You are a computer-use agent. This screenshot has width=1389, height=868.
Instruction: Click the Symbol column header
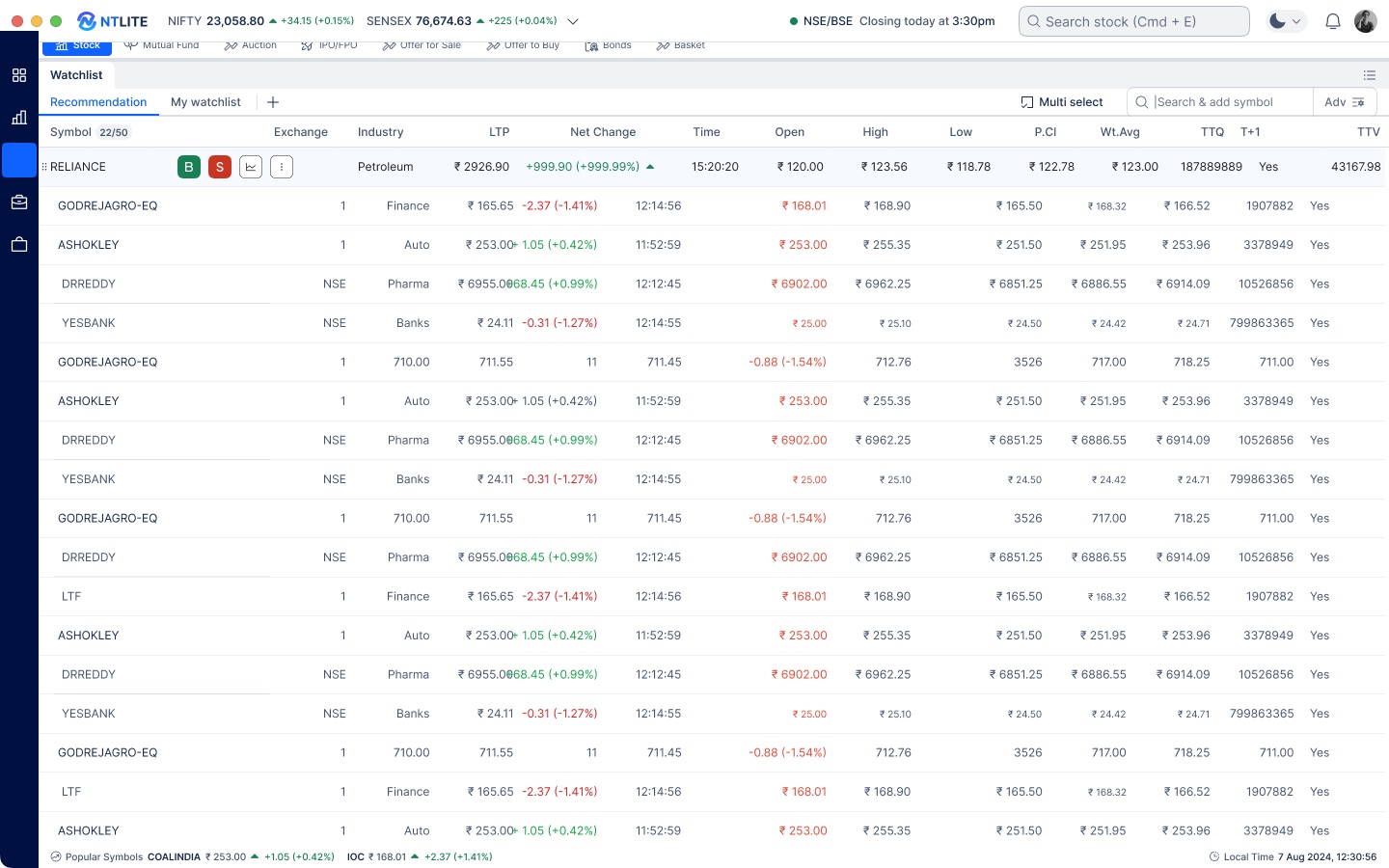coord(70,132)
